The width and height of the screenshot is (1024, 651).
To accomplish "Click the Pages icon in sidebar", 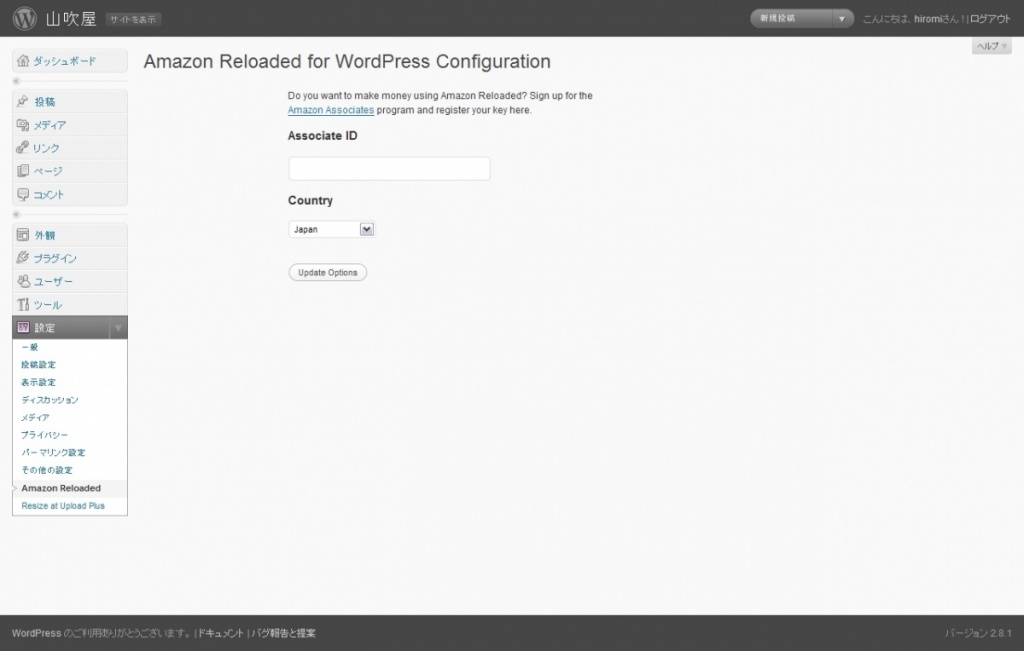I will click(23, 170).
